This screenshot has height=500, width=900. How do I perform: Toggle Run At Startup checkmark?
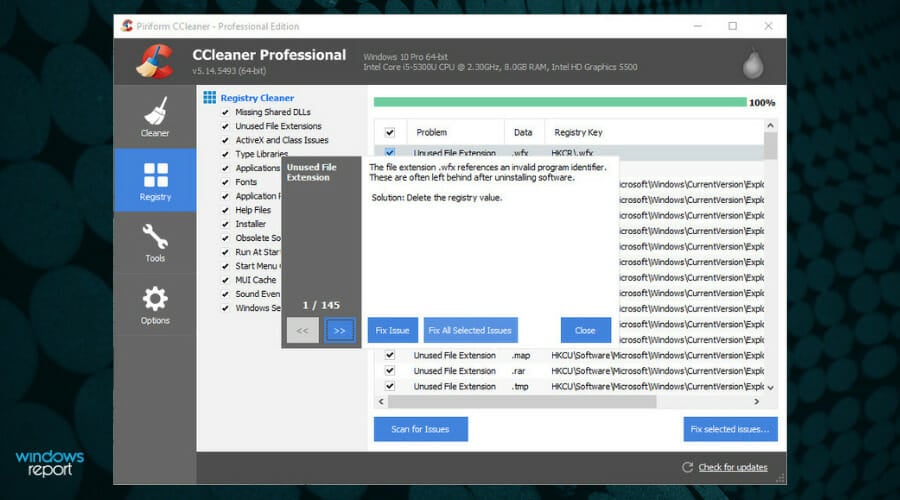click(225, 252)
